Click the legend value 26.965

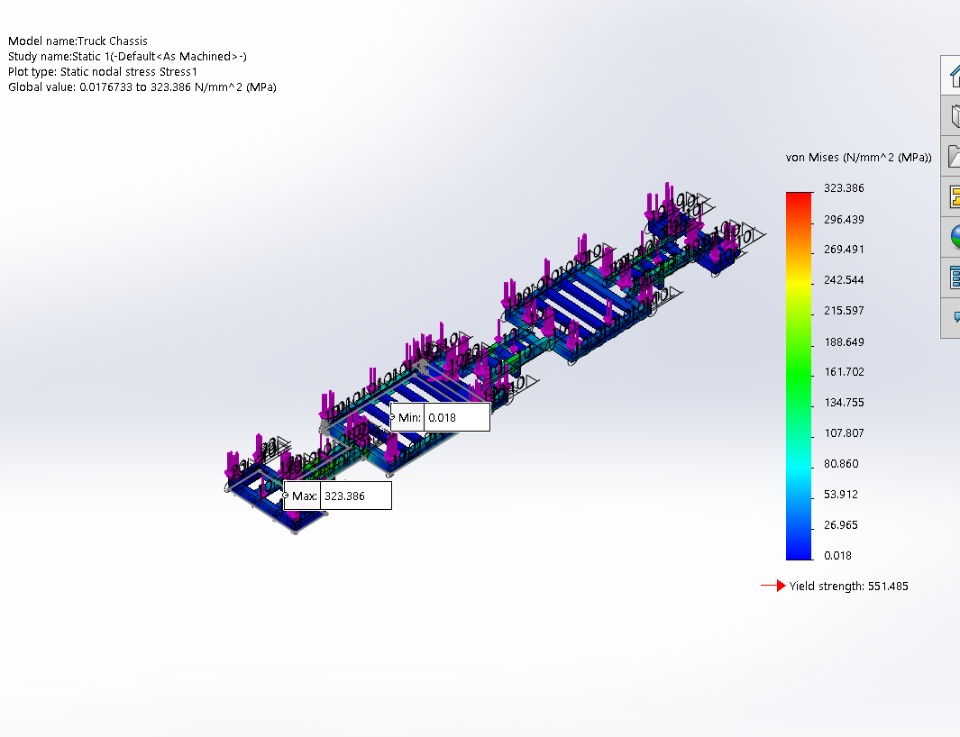pos(841,525)
